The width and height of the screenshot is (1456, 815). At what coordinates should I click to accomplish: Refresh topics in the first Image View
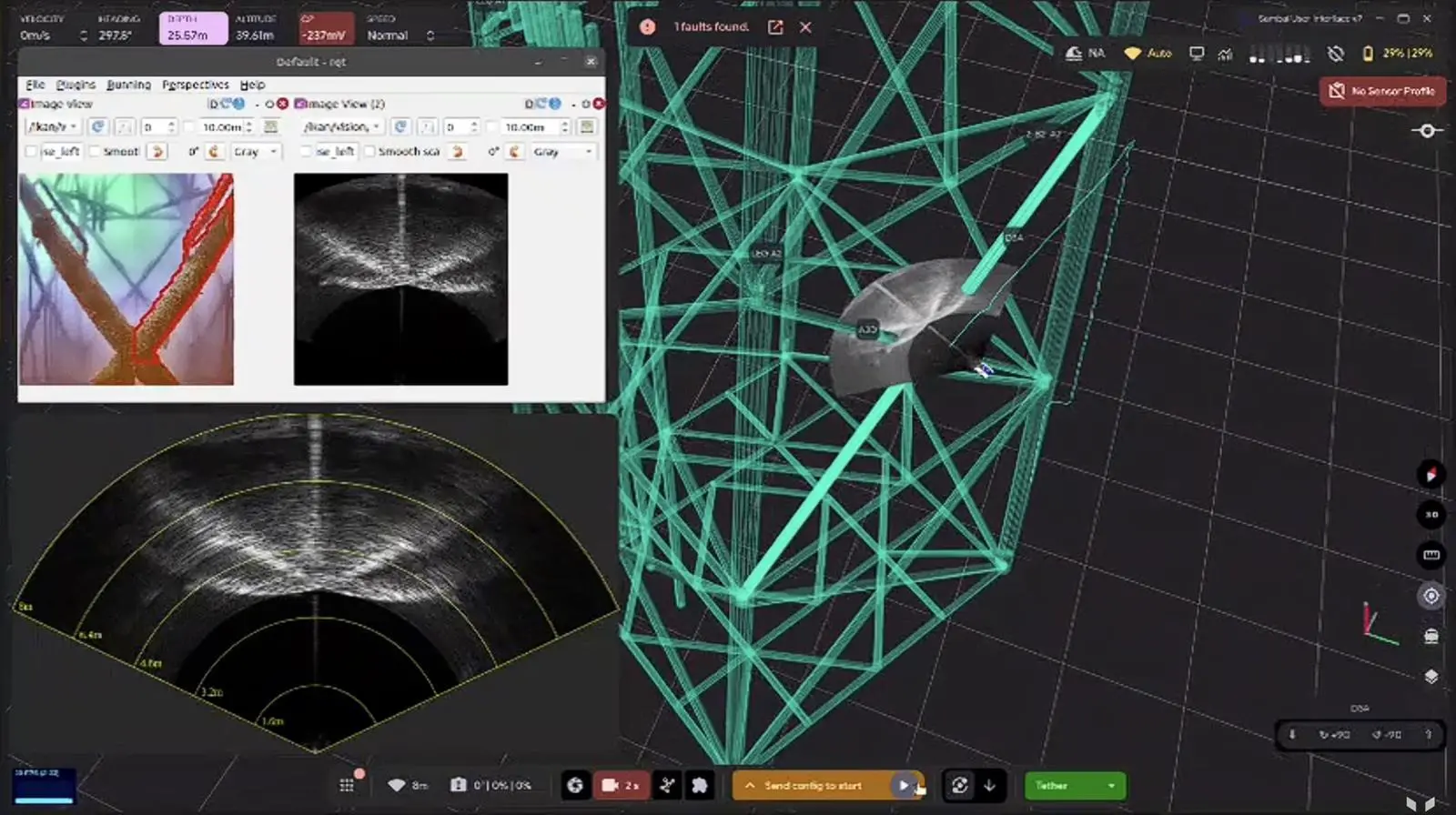click(98, 126)
